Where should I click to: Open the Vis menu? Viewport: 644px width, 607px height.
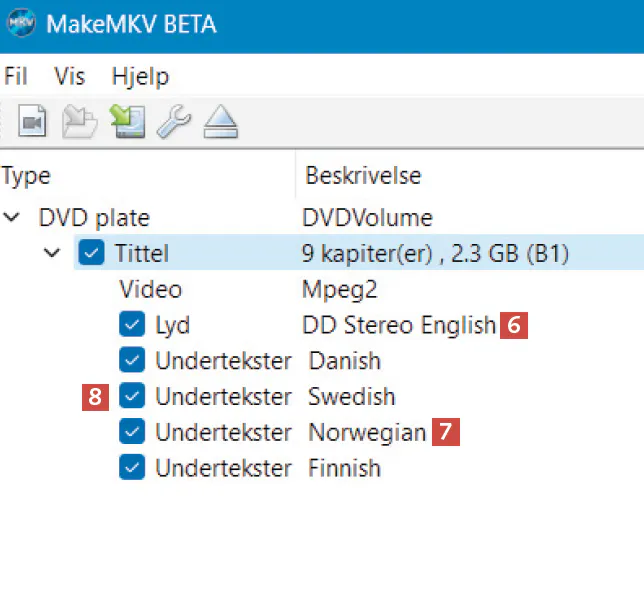point(70,77)
